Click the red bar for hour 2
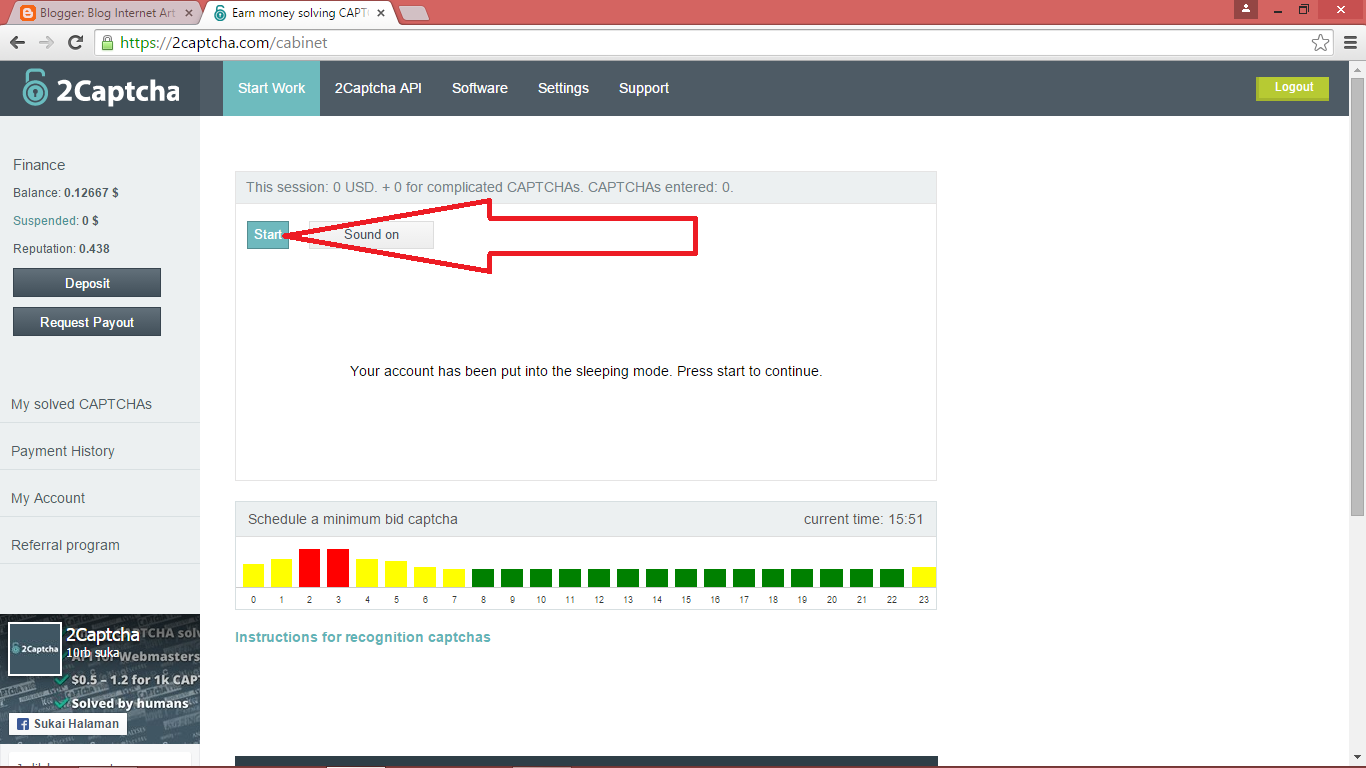The width and height of the screenshot is (1366, 768). 309,568
